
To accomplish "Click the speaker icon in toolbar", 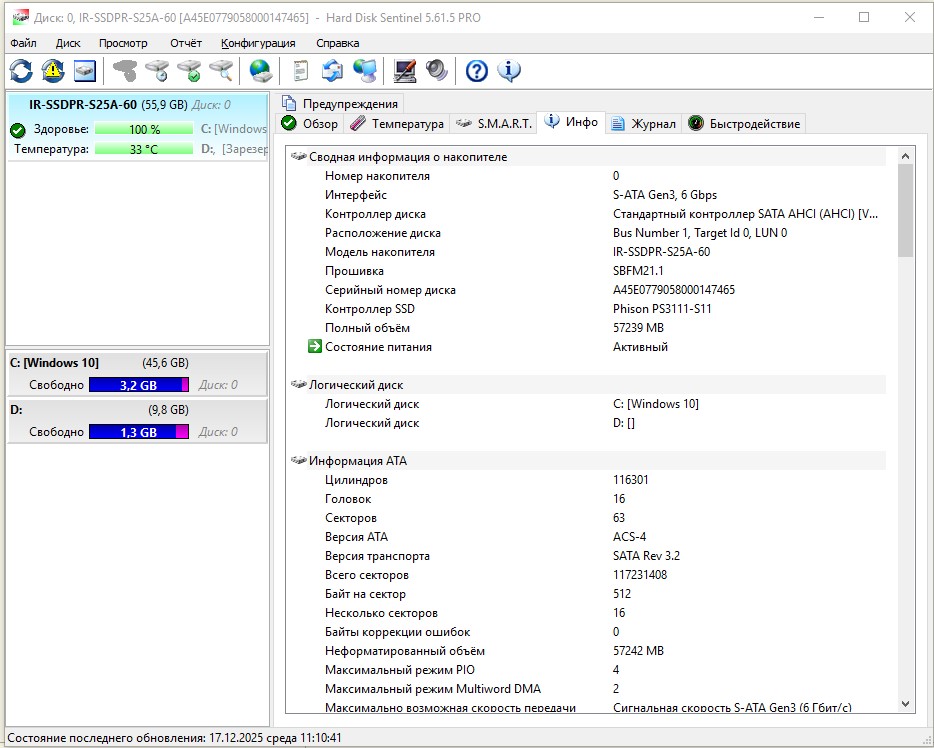I will [436, 71].
